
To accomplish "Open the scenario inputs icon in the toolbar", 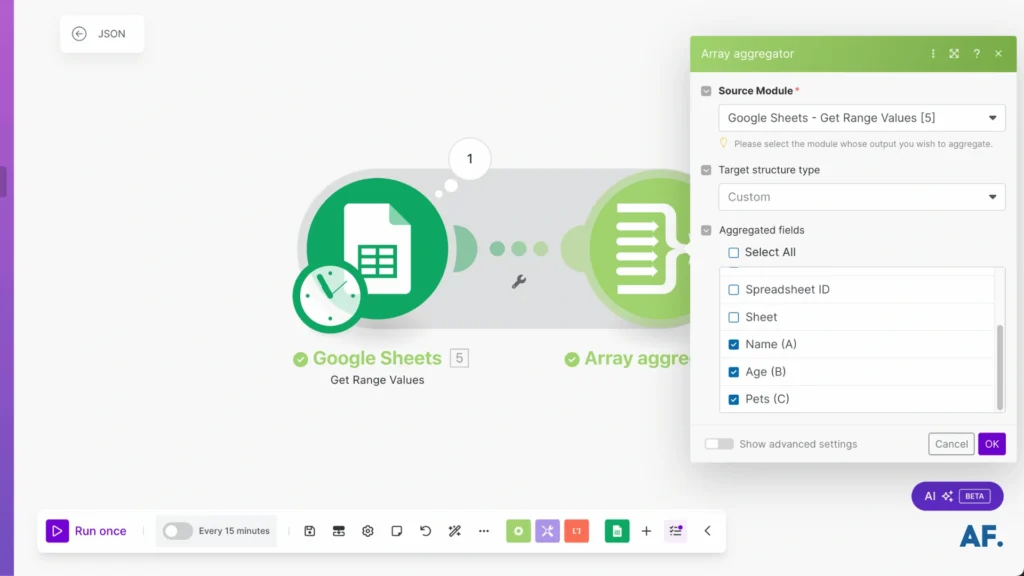I will click(x=338, y=531).
